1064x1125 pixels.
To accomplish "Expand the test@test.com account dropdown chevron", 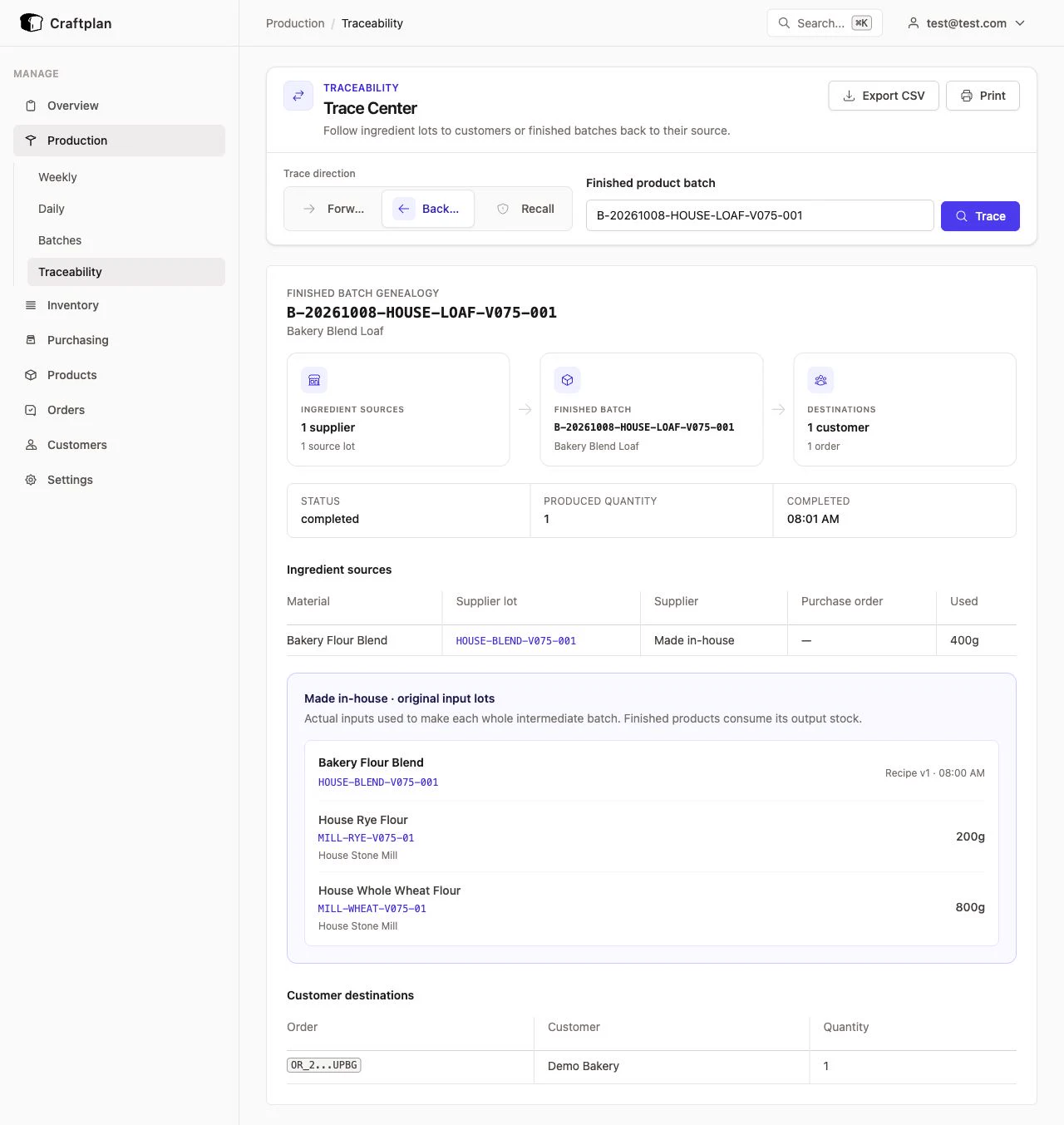I will [1020, 23].
